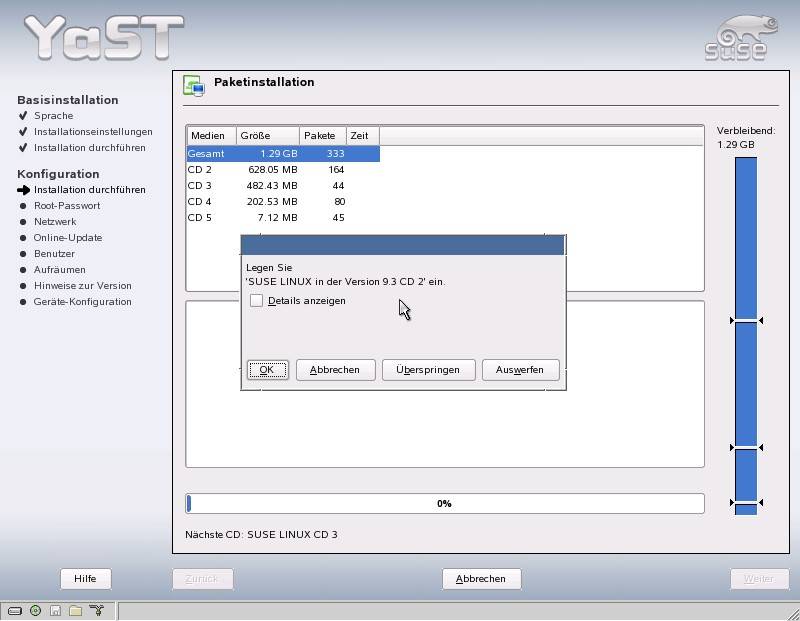This screenshot has height=621, width=800.
Task: Click the Online-Update step
Action: [68, 238]
